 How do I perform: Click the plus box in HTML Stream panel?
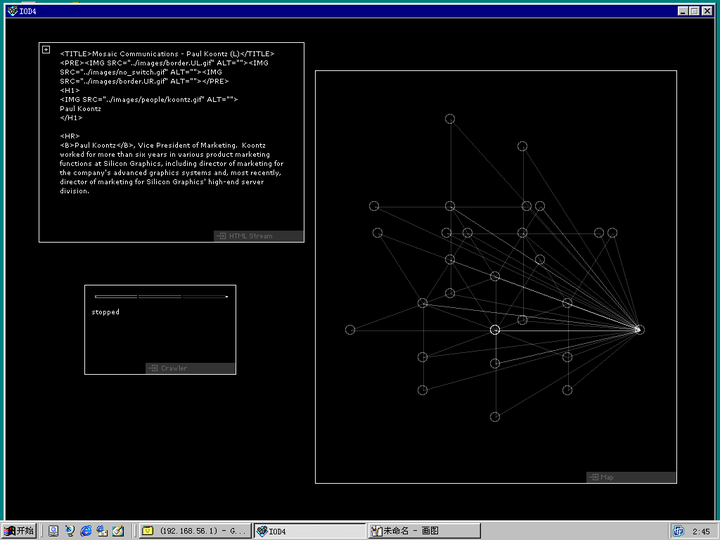click(x=45, y=49)
